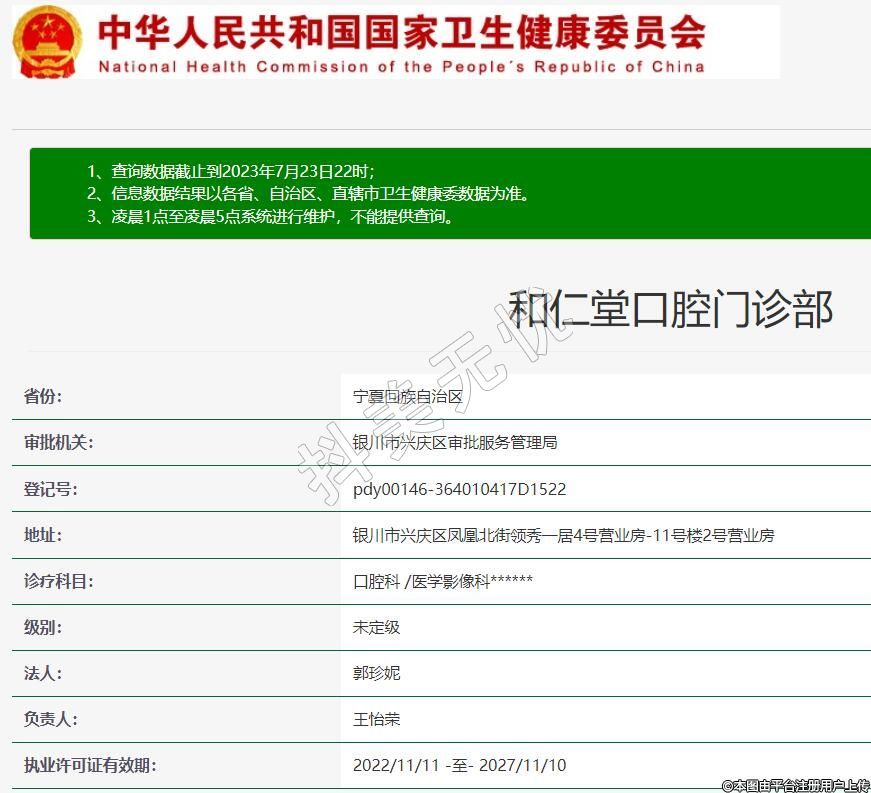Select the 未定级 level value

tap(376, 627)
